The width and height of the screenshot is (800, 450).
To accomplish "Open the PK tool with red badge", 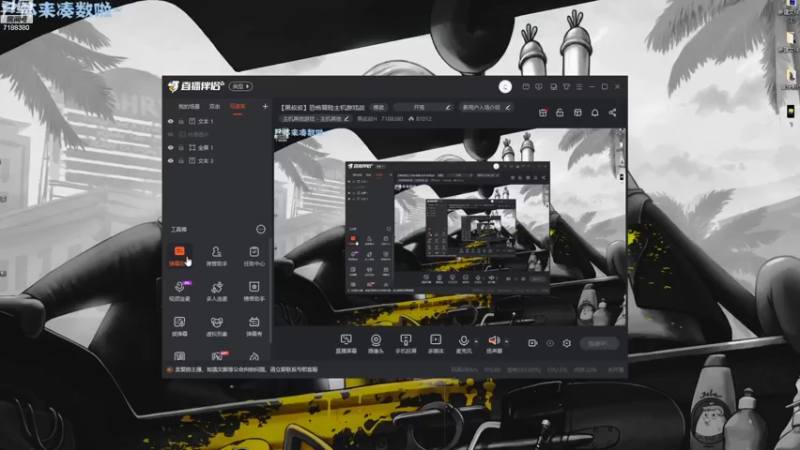I will point(218,356).
